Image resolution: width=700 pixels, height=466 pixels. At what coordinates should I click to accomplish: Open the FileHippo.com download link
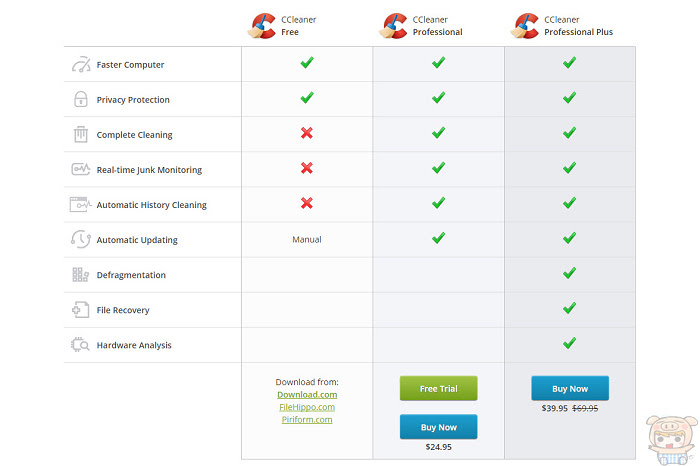pos(307,407)
